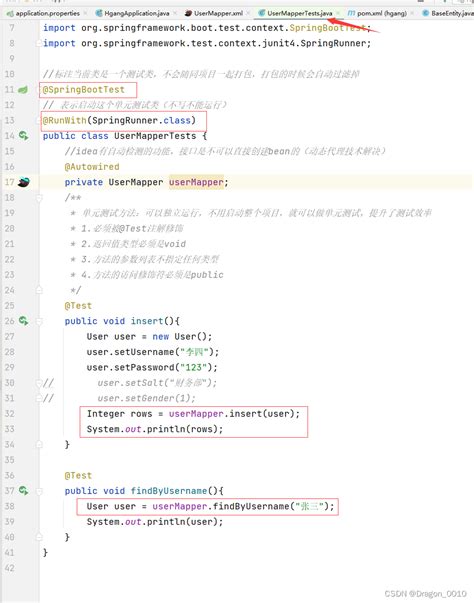Image resolution: width=474 pixels, height=603 pixels.
Task: Collapse the Javadoc comment block starting with /**
Action: click(39, 198)
